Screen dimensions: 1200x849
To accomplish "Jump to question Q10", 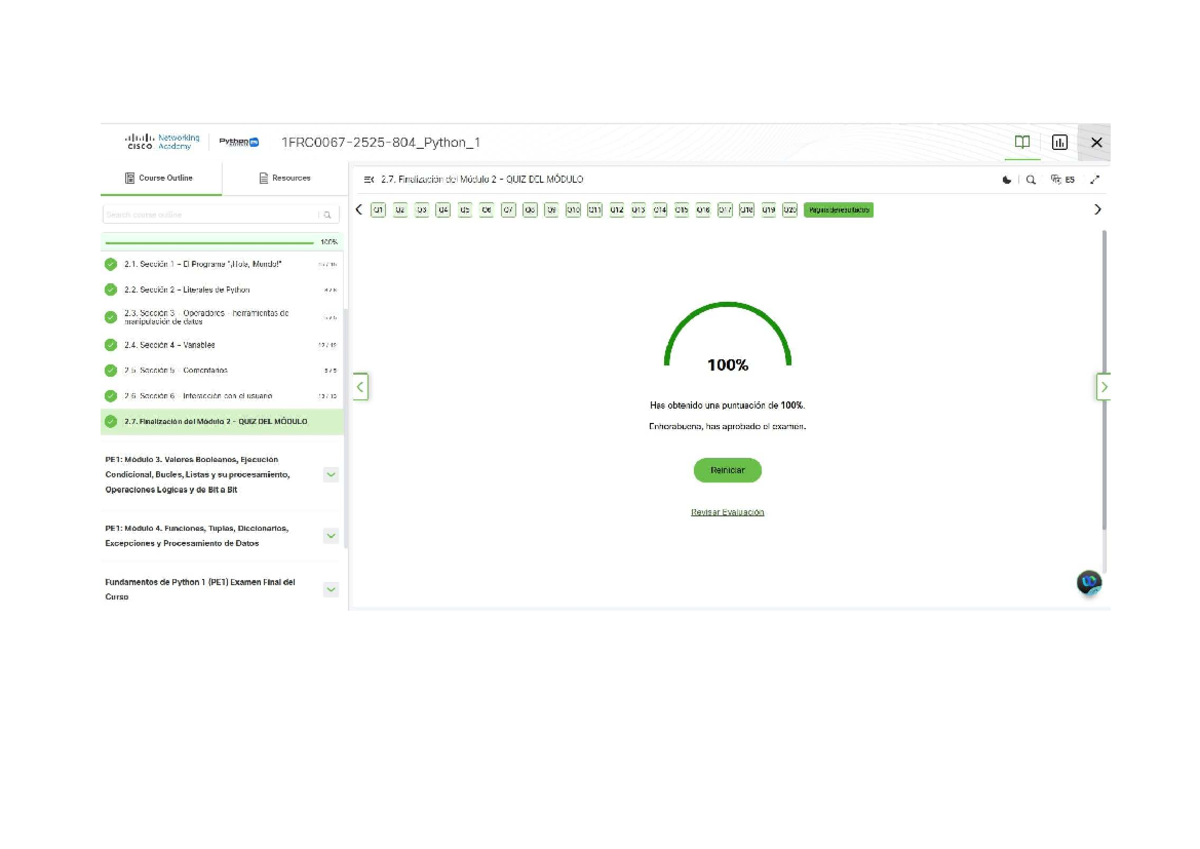I will click(573, 210).
